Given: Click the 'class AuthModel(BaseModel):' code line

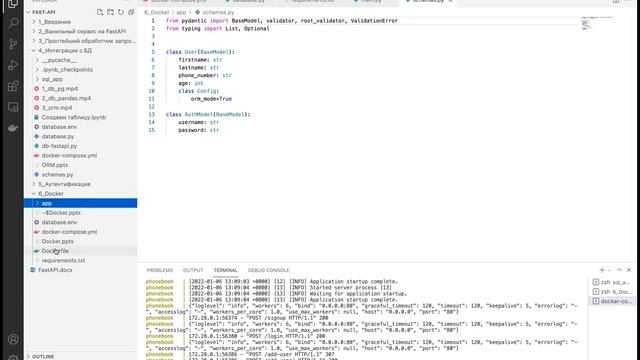Looking at the screenshot, I should pyautogui.click(x=208, y=114).
